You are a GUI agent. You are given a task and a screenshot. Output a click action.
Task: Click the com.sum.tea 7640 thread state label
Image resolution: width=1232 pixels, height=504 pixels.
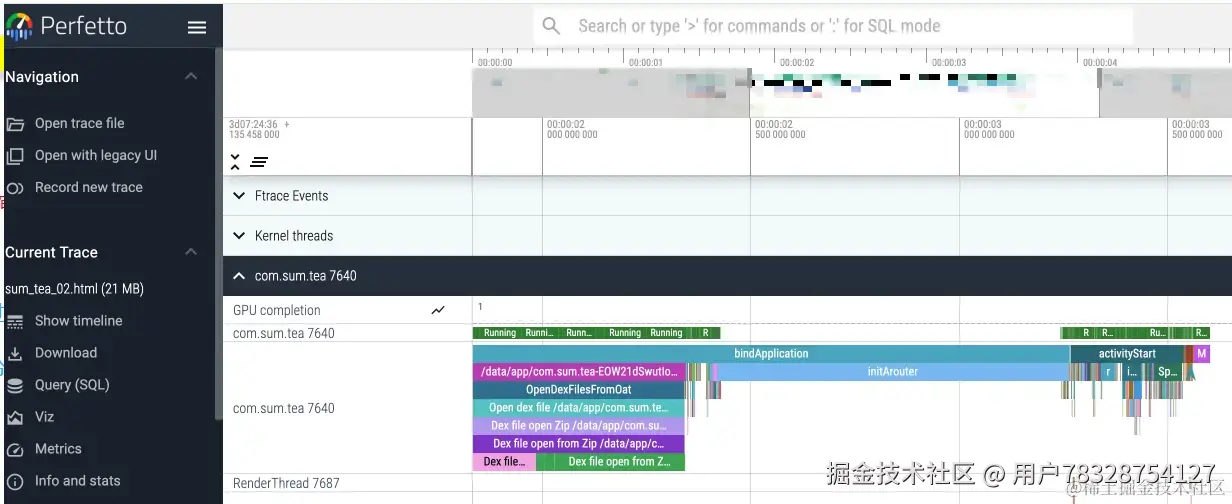click(284, 334)
